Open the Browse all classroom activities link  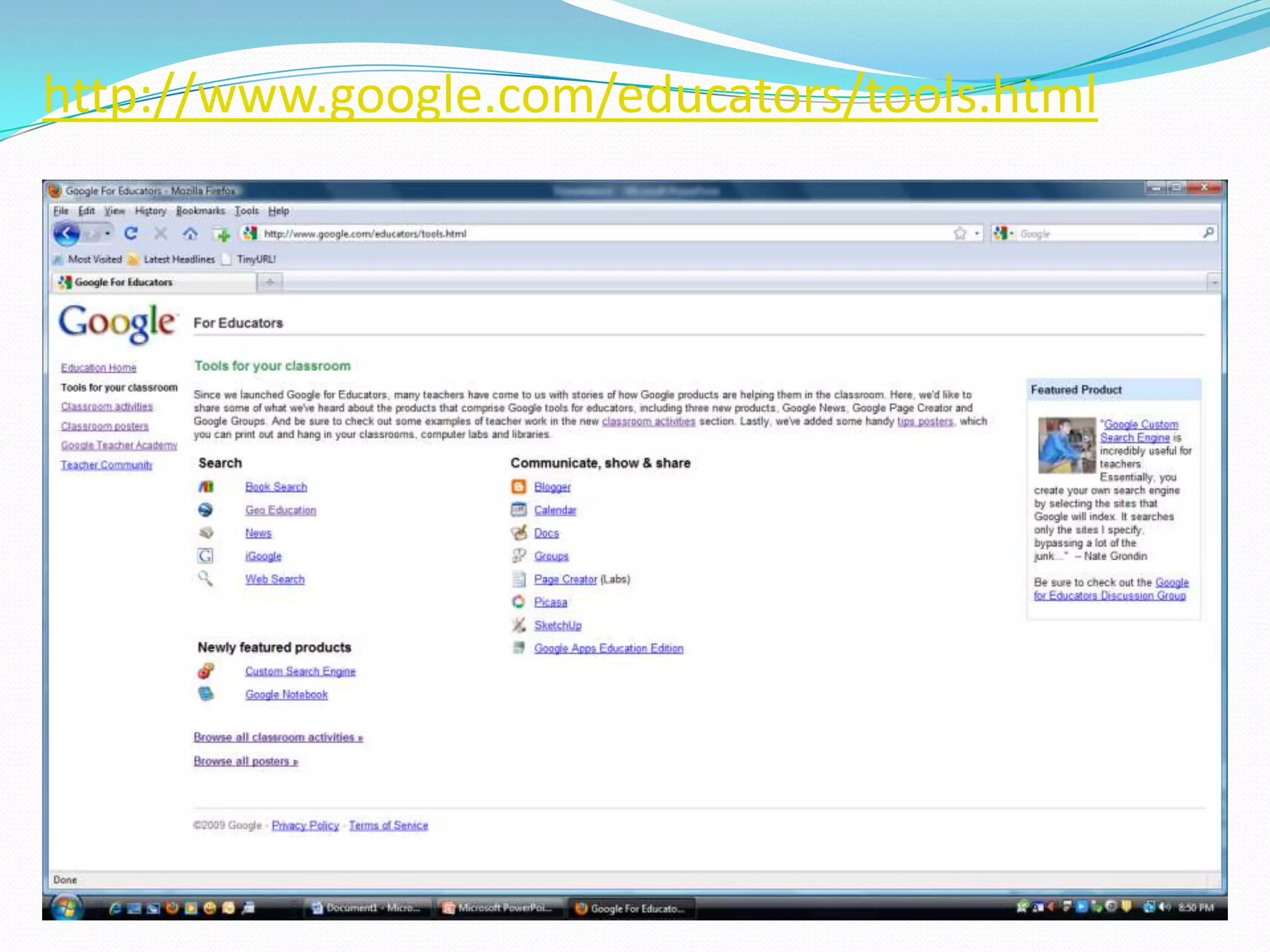pos(278,738)
